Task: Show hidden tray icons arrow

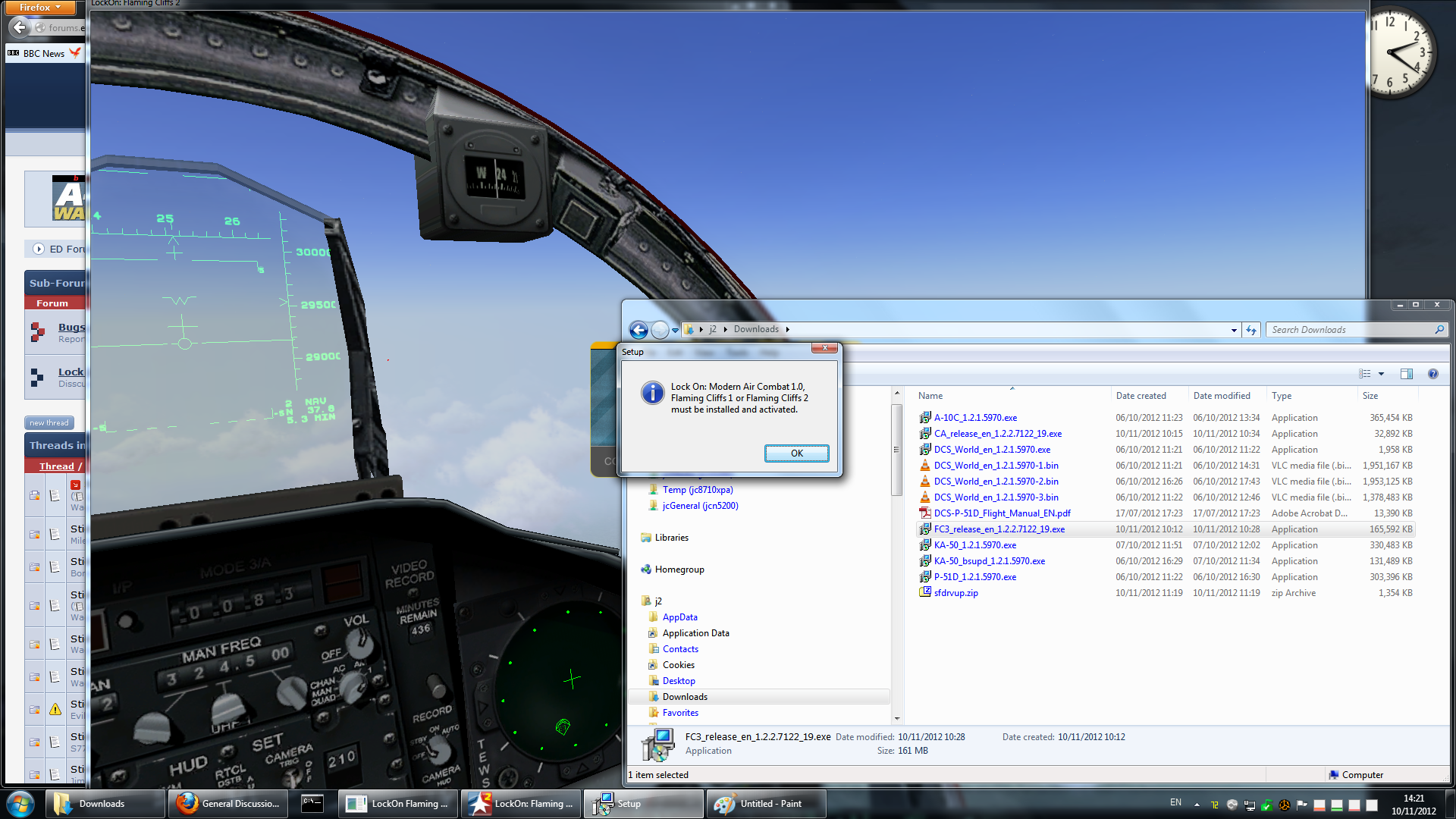Action: pos(1197,804)
